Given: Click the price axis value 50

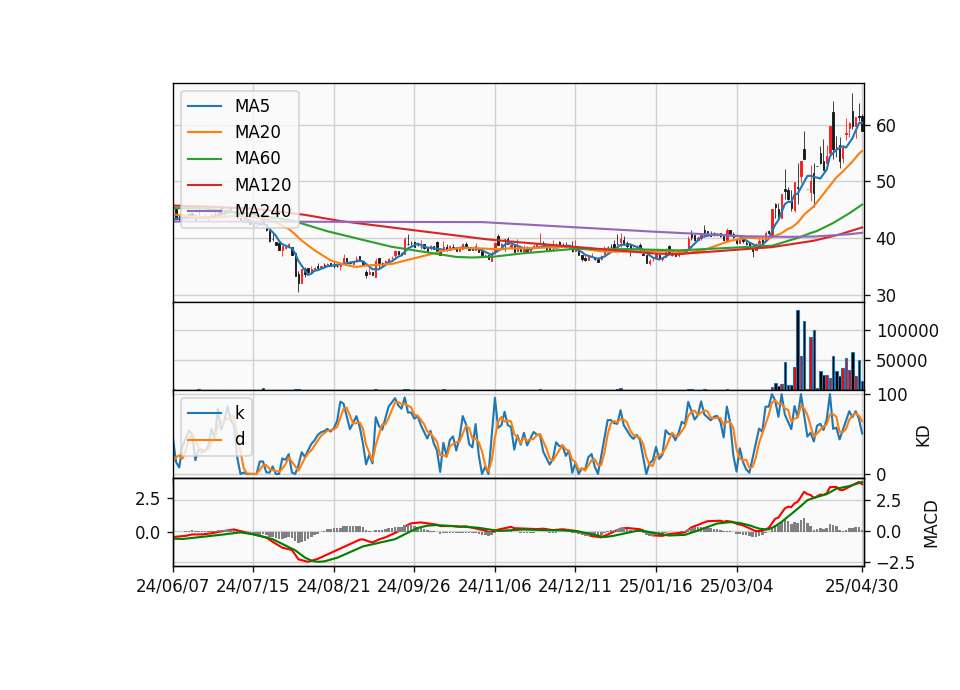Looking at the screenshot, I should [886, 182].
